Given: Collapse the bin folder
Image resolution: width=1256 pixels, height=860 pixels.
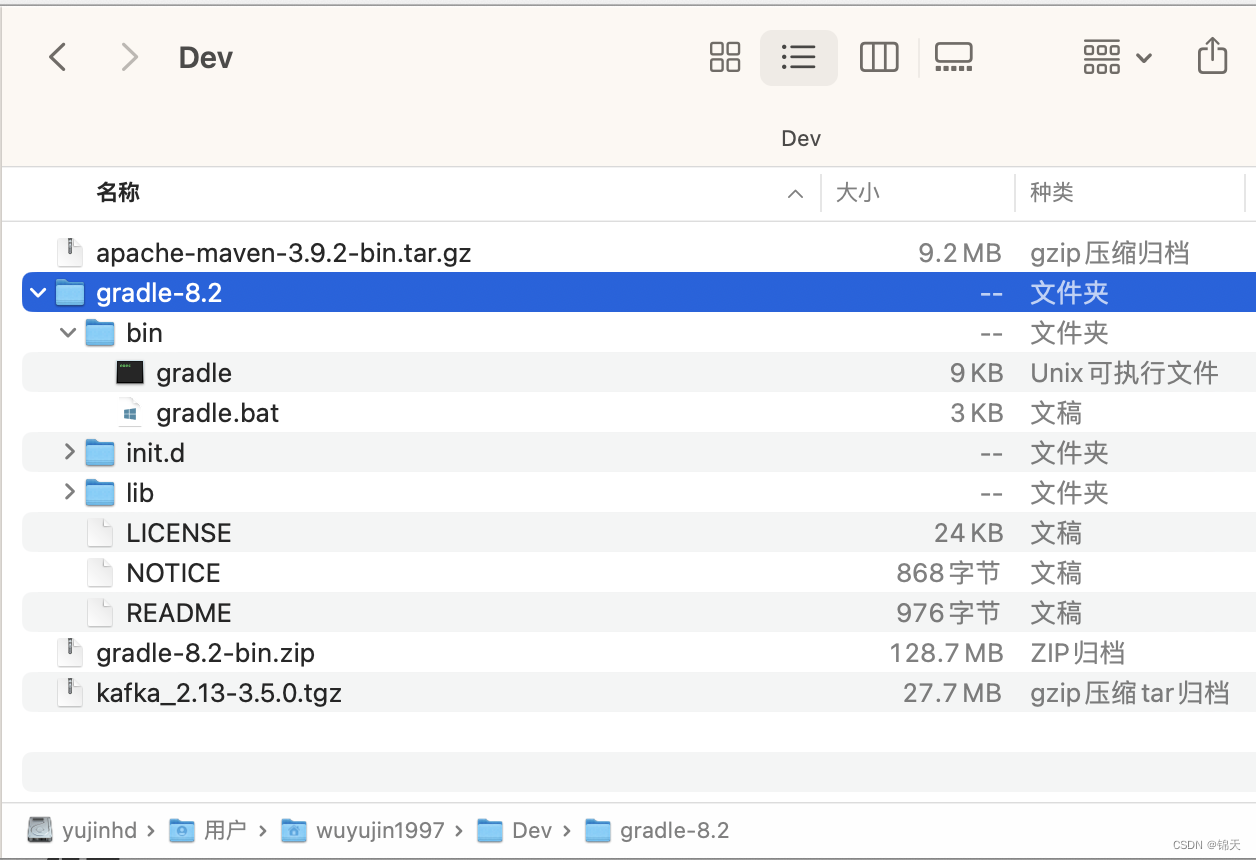Looking at the screenshot, I should (67, 332).
